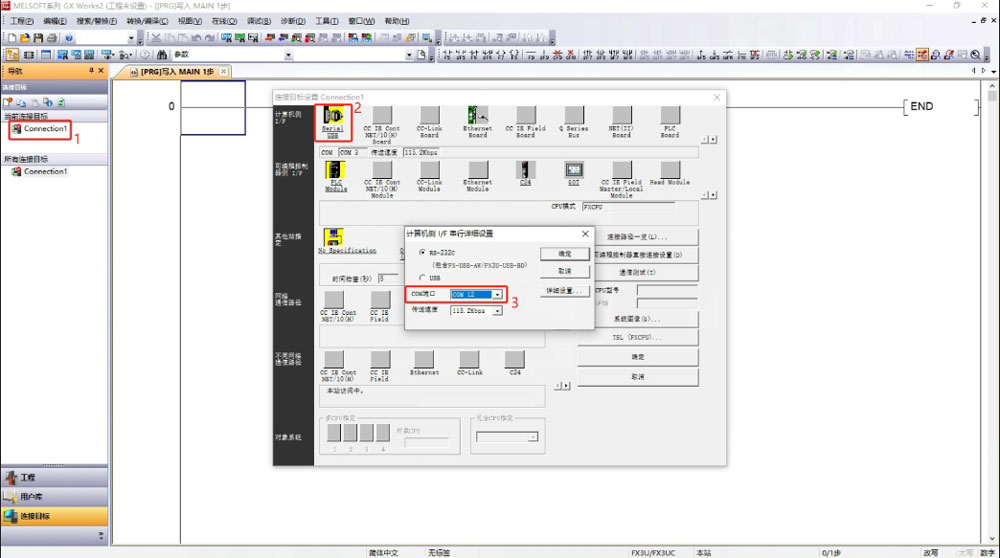Select Connection1 under 当前连接目标

click(x=45, y=129)
